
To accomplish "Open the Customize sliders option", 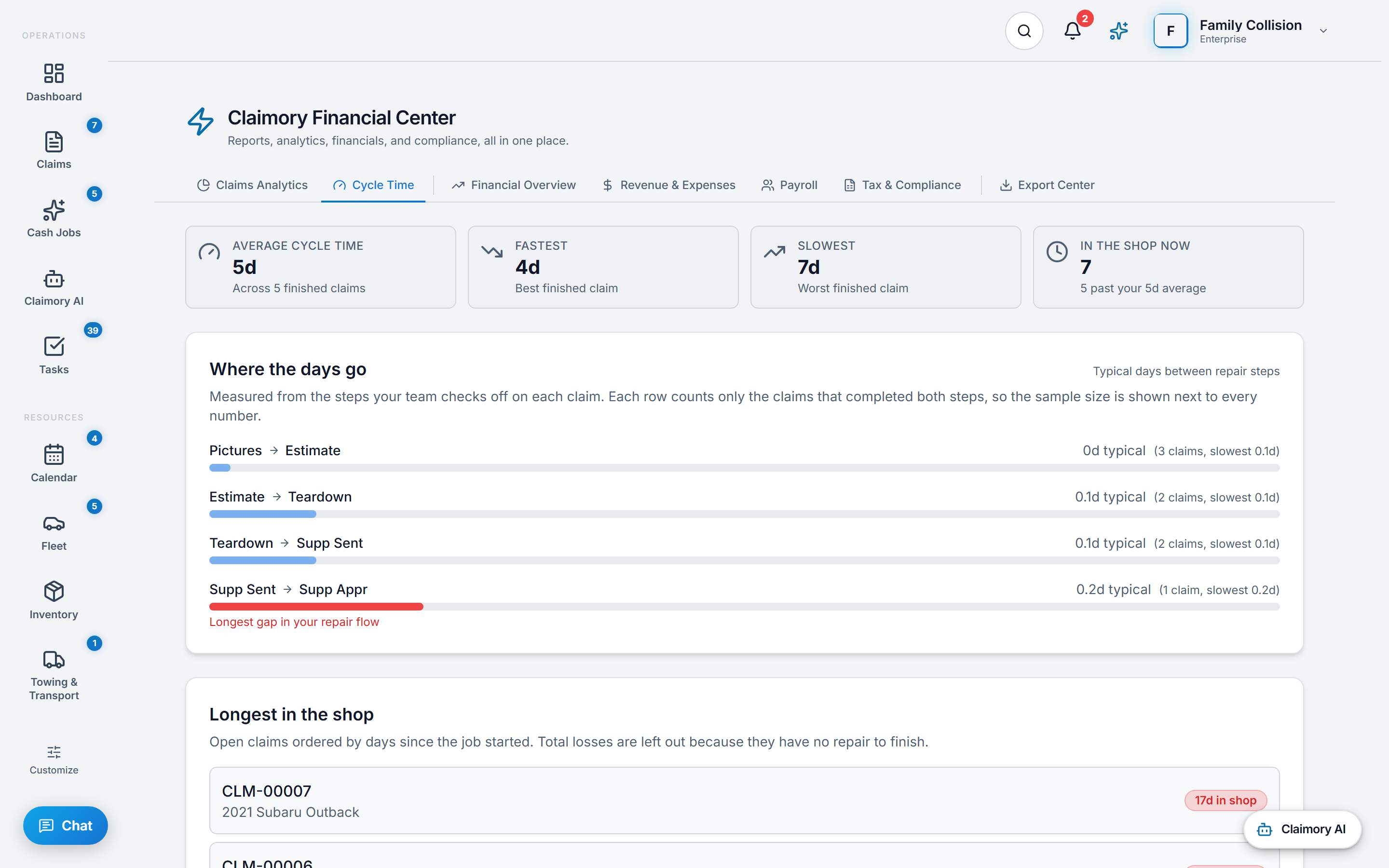I will tap(54, 760).
